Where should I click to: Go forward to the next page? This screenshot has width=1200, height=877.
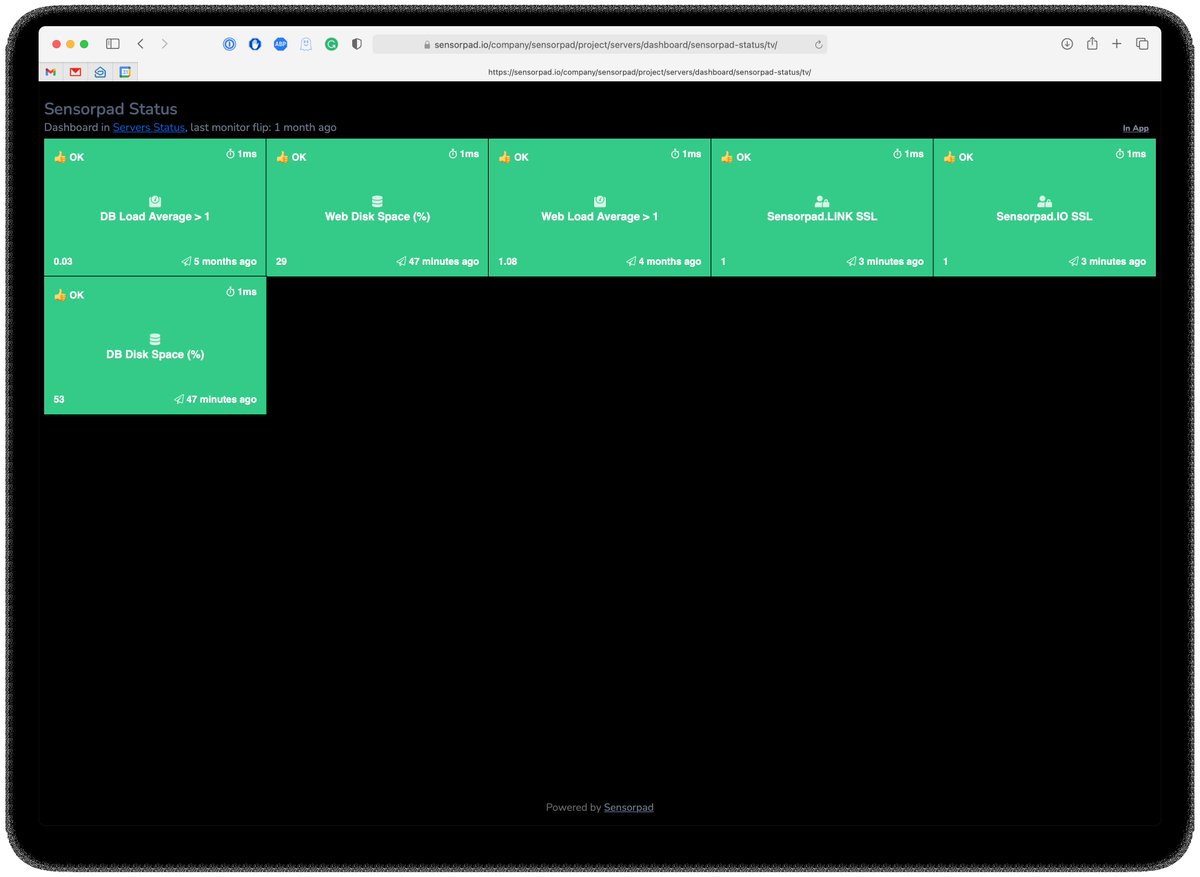(165, 44)
